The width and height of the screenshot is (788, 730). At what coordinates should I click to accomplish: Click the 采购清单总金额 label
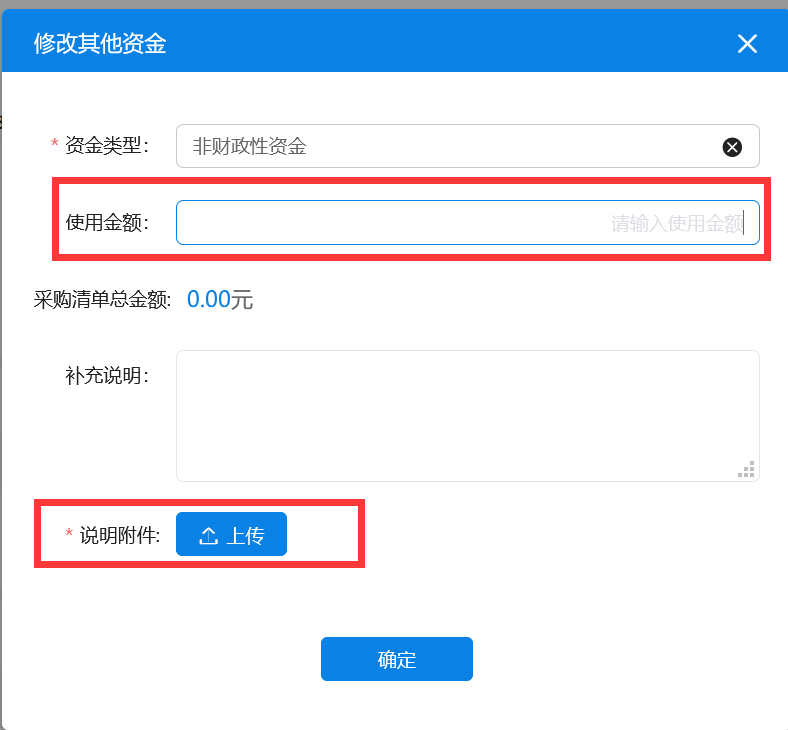(102, 299)
